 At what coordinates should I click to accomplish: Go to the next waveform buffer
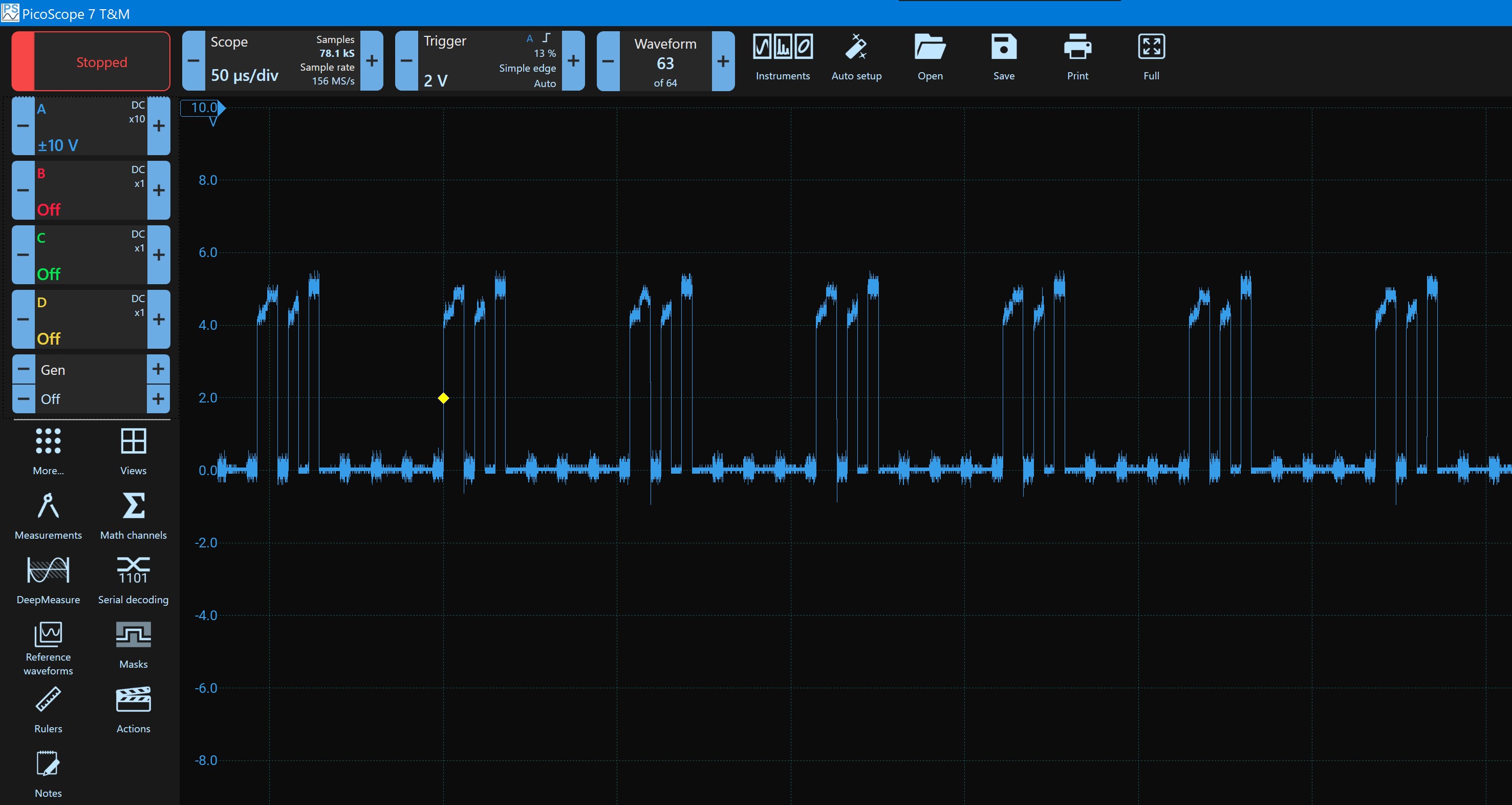(723, 61)
